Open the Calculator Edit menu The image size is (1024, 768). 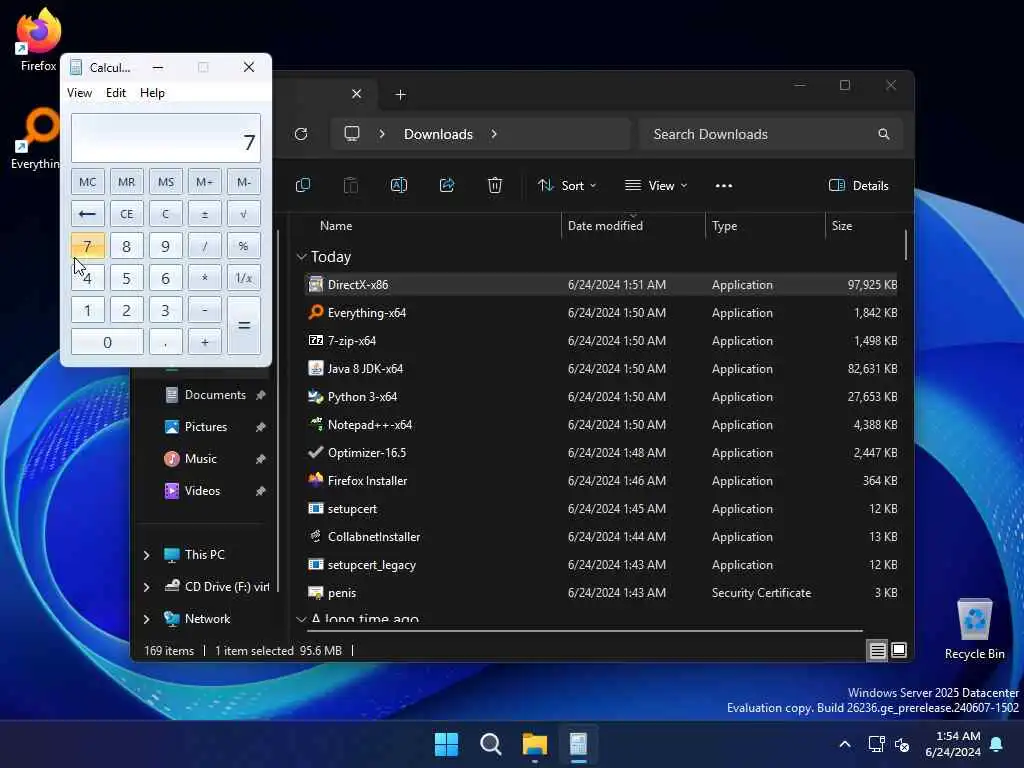116,93
